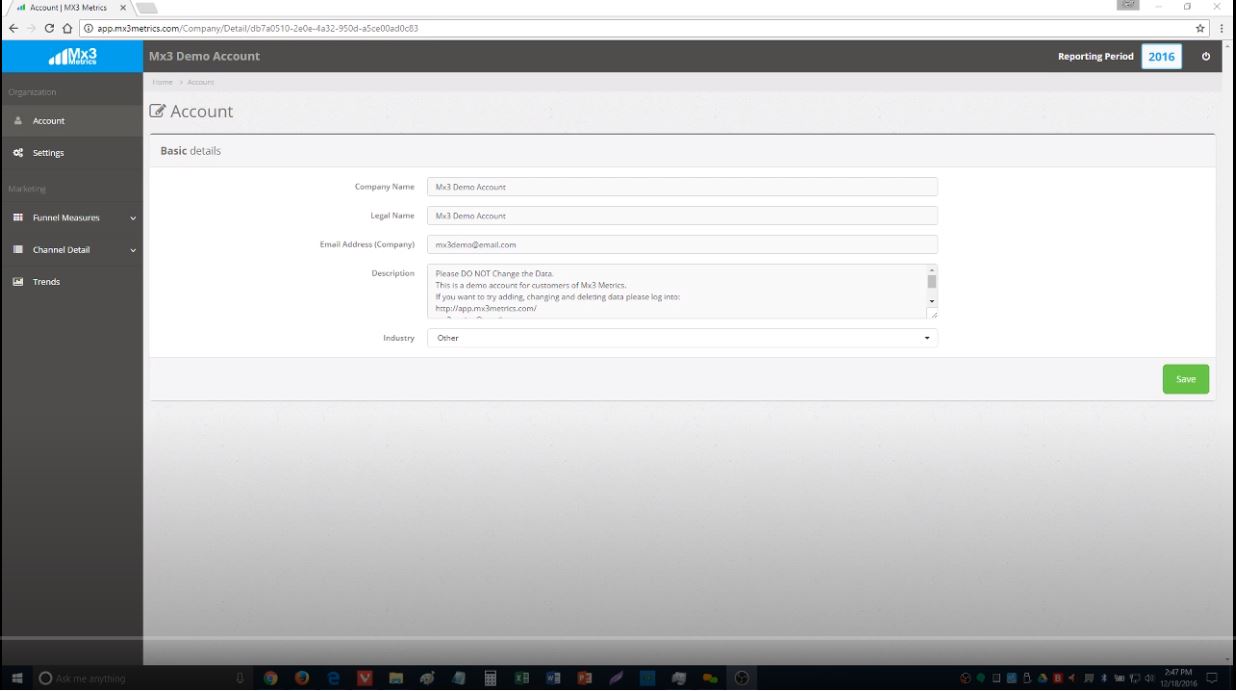
Task: Click the taskbar clock showing 2:47 PM
Action: [x=1179, y=678]
